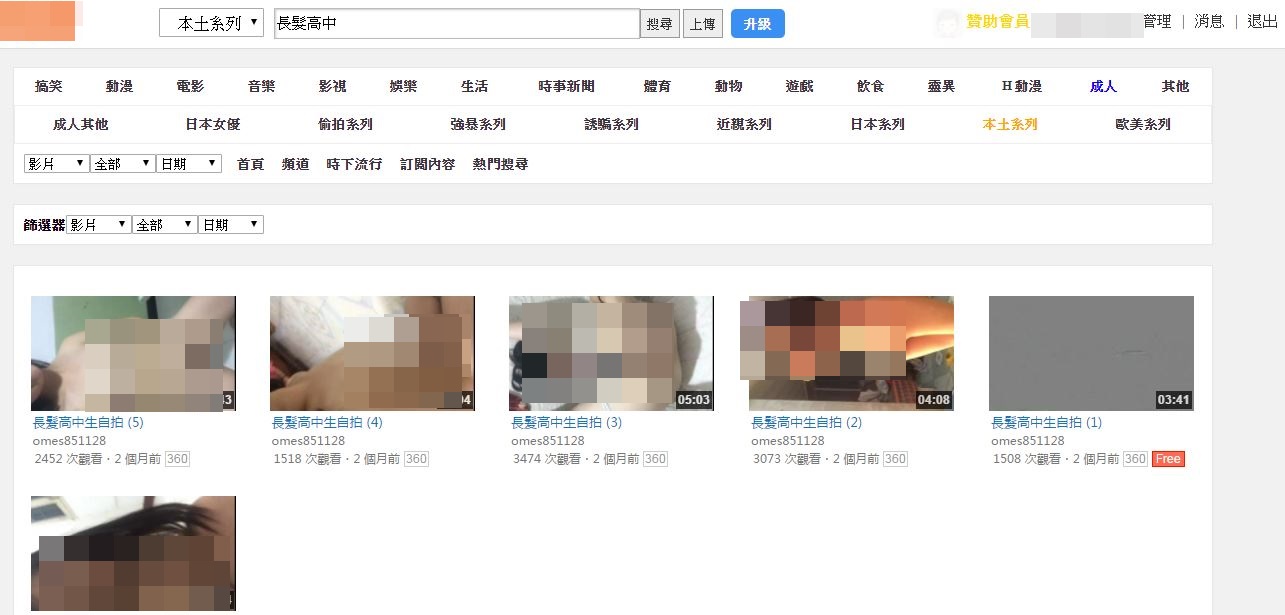
Task: Click the red Free badge on video (1)
Action: (x=1167, y=459)
